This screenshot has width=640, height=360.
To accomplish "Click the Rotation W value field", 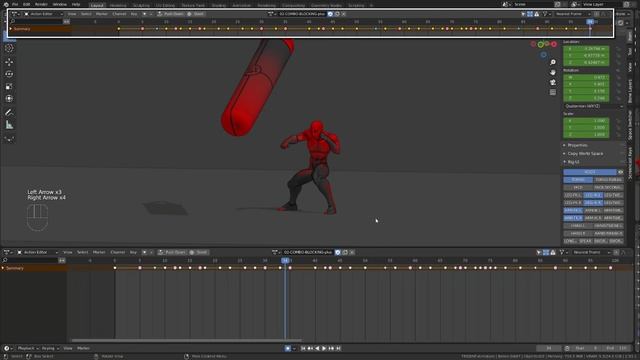I will pos(587,77).
